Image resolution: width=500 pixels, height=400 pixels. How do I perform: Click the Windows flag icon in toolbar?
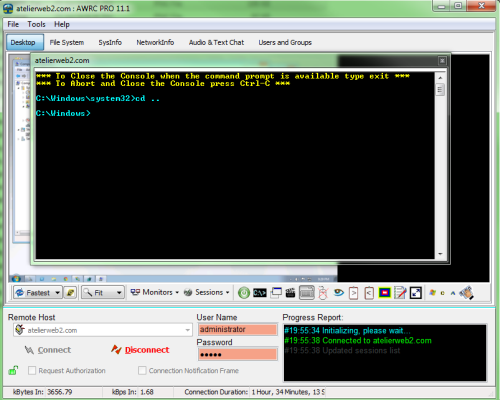click(432, 293)
